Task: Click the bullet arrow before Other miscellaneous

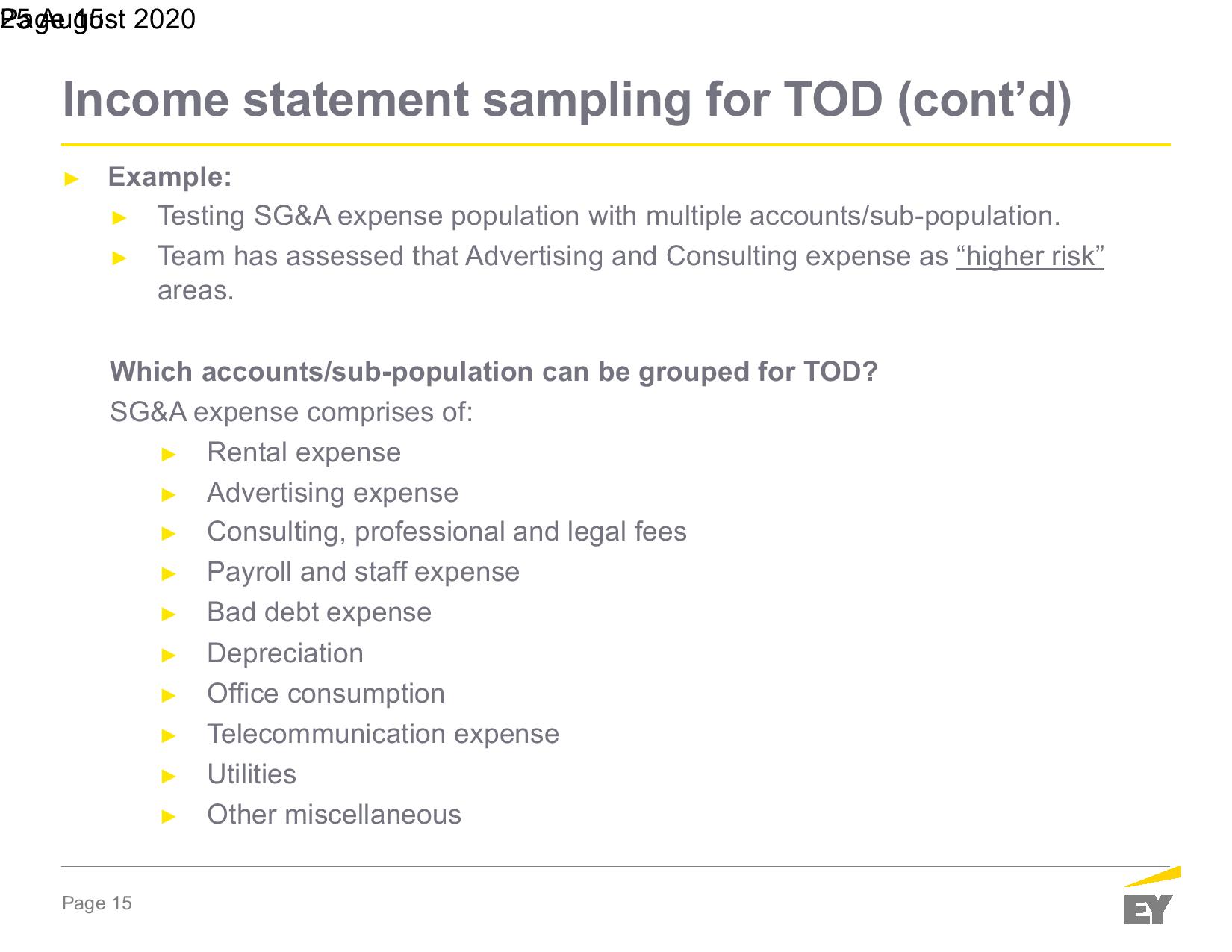Action: click(x=169, y=816)
